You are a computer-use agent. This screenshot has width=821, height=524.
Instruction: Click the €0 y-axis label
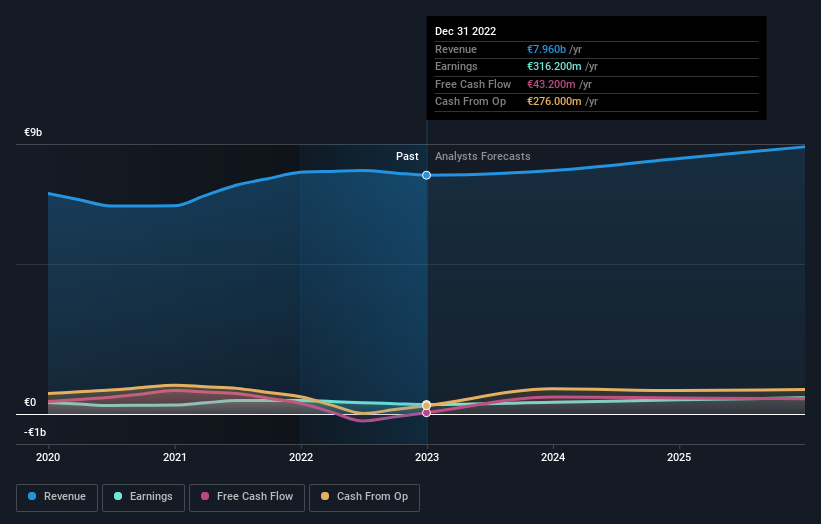[30, 402]
